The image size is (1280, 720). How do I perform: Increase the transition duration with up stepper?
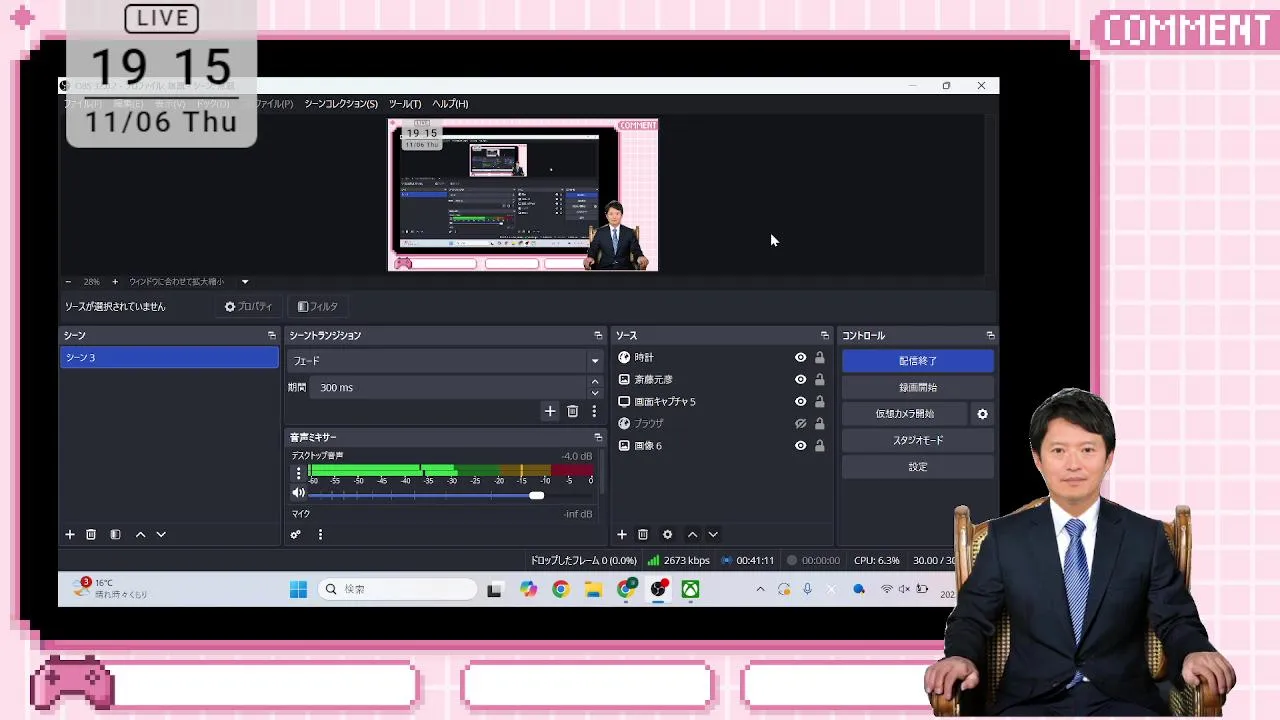point(595,382)
